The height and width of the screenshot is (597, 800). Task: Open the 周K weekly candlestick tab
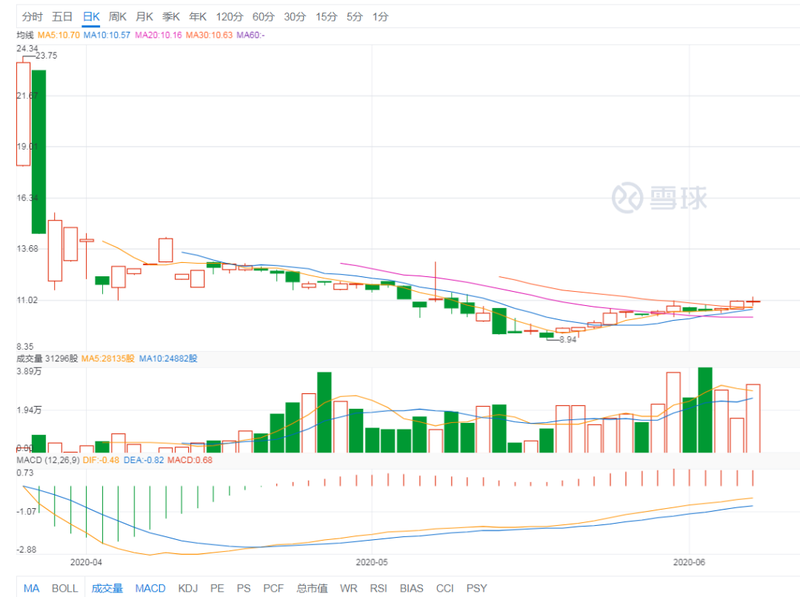coord(117,17)
